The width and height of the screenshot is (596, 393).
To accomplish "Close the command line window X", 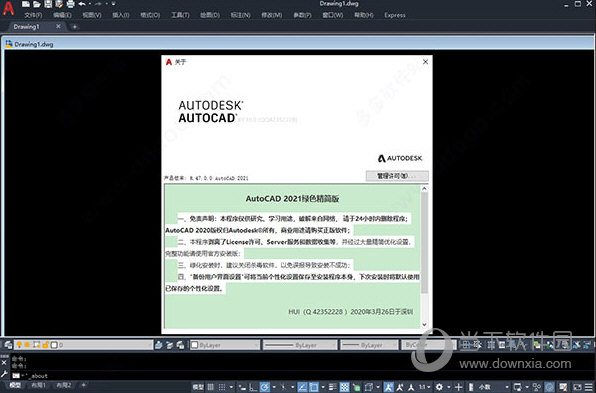I will pyautogui.click(x=4, y=362).
